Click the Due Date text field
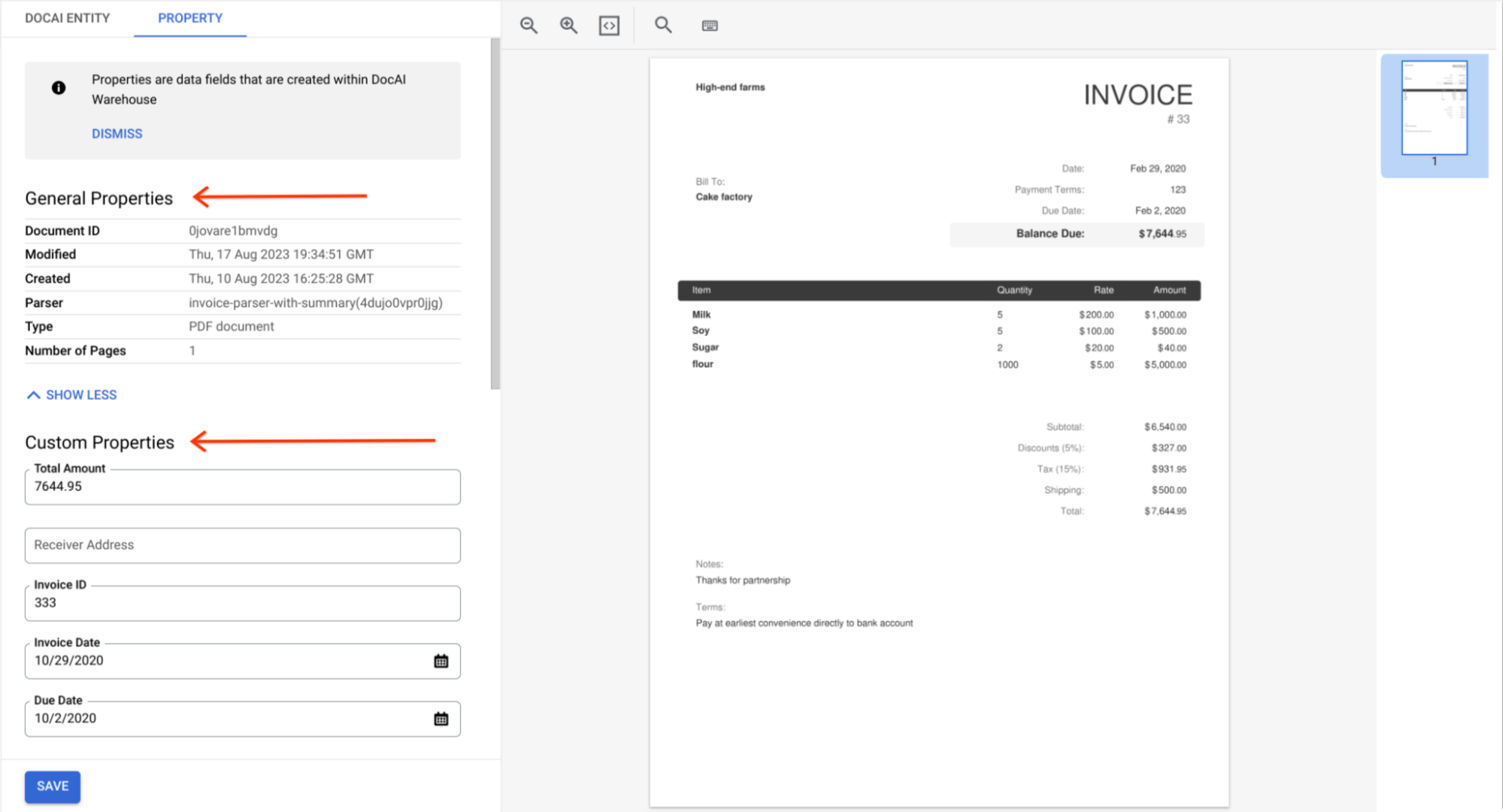This screenshot has width=1503, height=812. pos(226,719)
